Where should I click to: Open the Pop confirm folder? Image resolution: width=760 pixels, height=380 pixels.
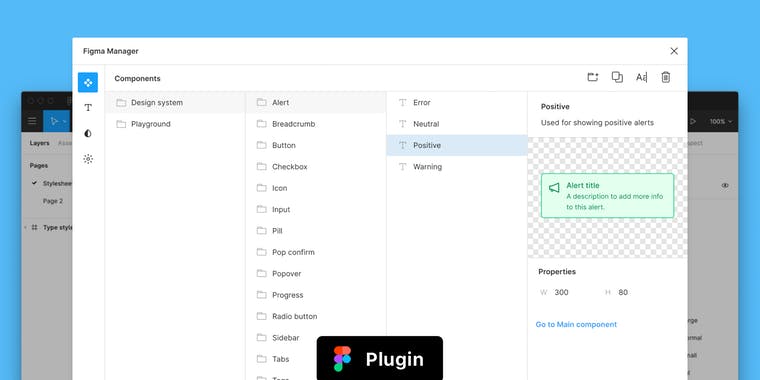pyautogui.click(x=316, y=252)
